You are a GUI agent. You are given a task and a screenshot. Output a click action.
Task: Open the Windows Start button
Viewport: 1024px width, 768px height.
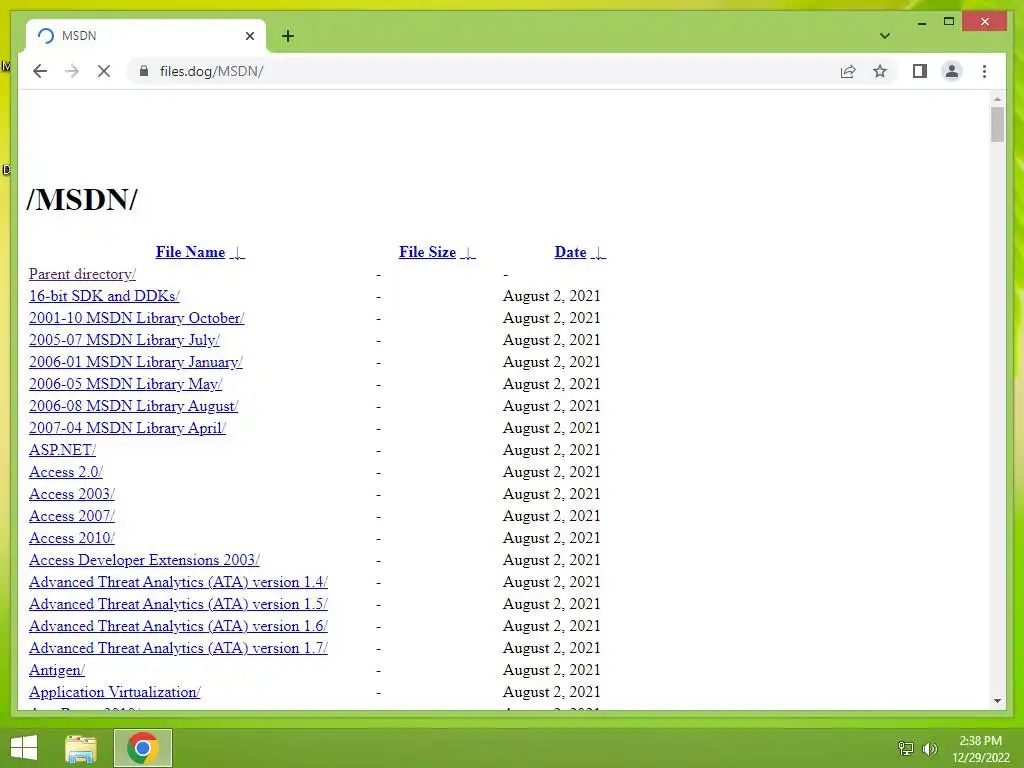click(24, 748)
